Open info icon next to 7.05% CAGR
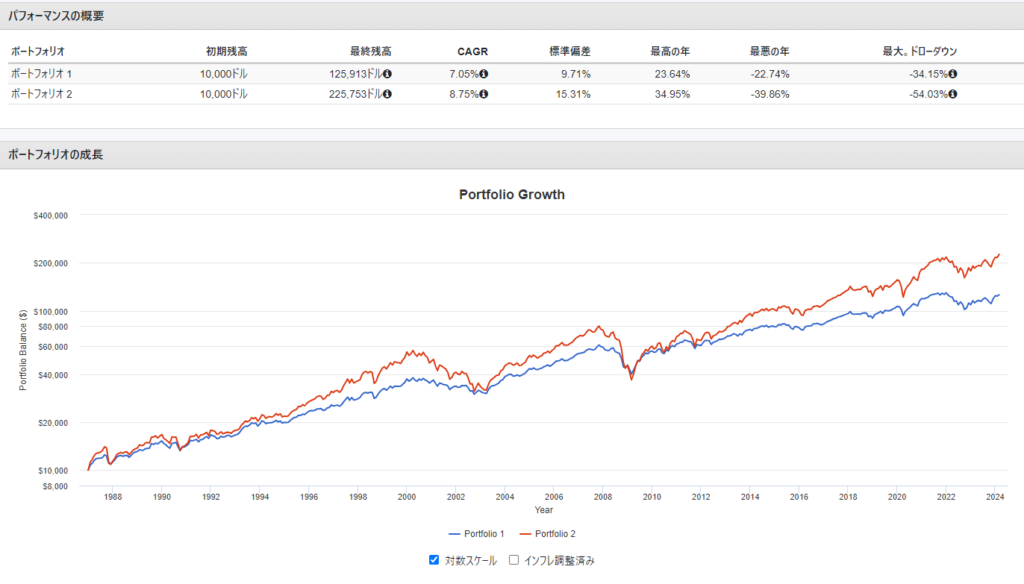Viewport: 1024px width, 584px height. 483,73
